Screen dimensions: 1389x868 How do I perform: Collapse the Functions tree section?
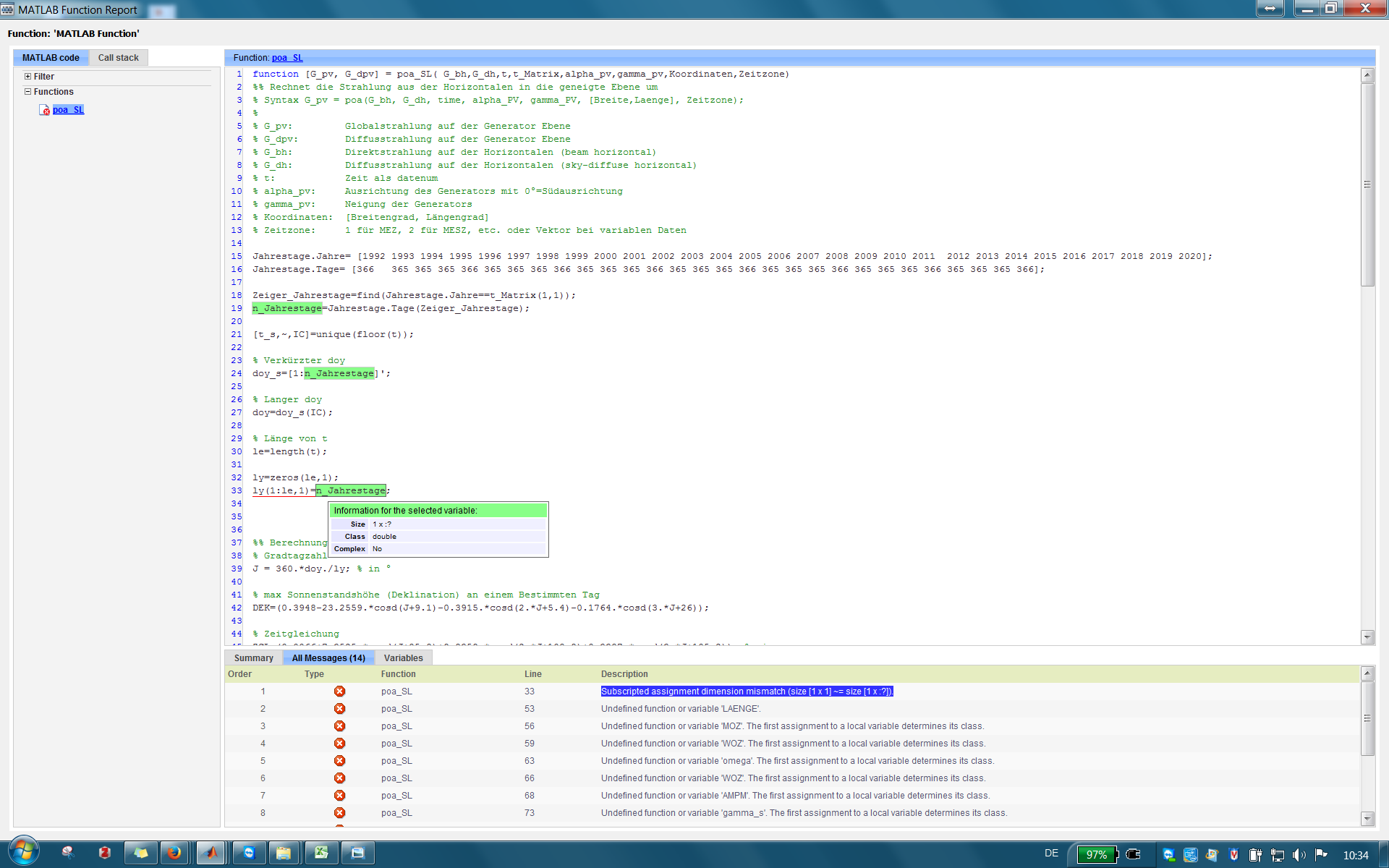point(28,92)
